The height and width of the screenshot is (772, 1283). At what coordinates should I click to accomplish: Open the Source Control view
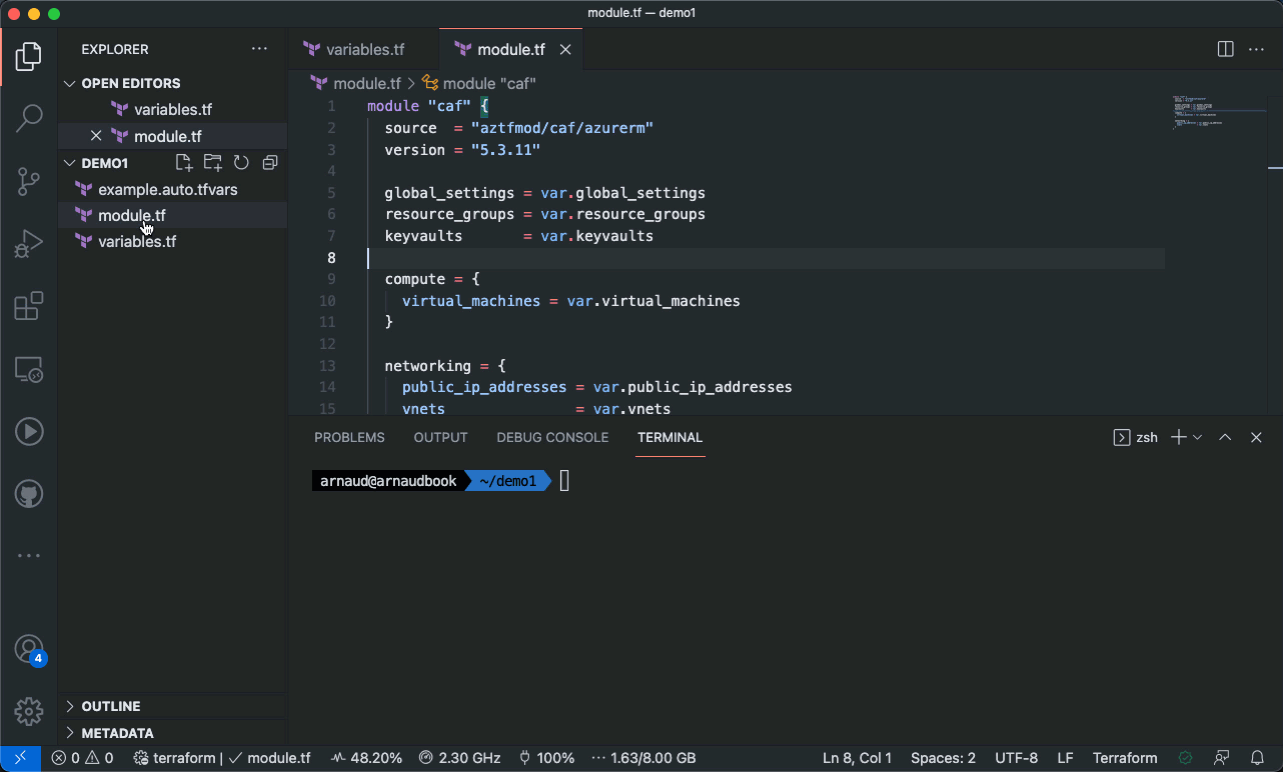pyautogui.click(x=29, y=181)
